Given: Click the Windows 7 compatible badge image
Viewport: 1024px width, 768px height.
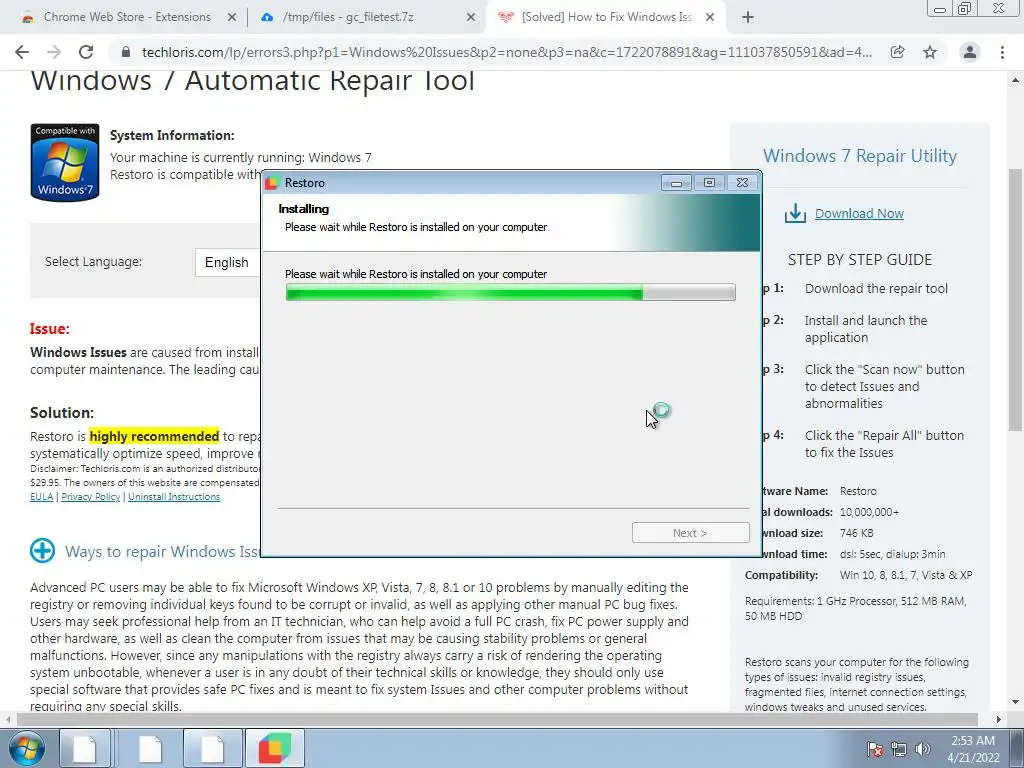Looking at the screenshot, I should point(65,162).
